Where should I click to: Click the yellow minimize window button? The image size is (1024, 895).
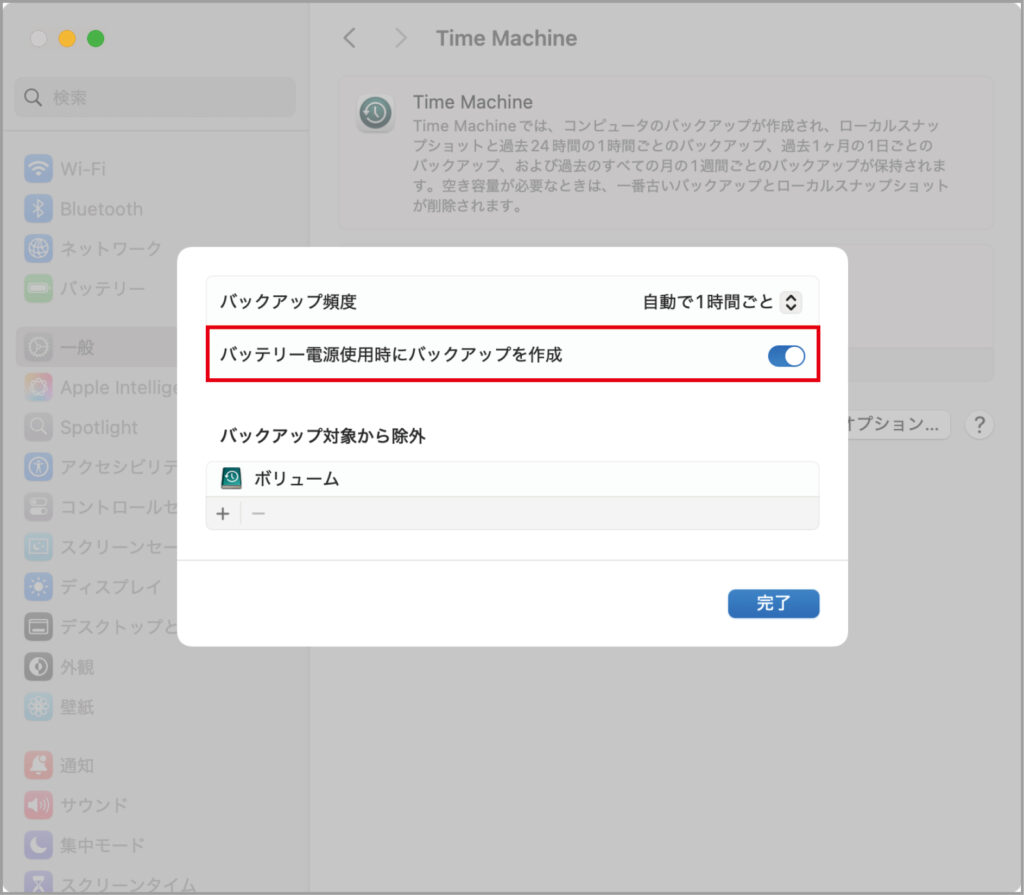[67, 39]
